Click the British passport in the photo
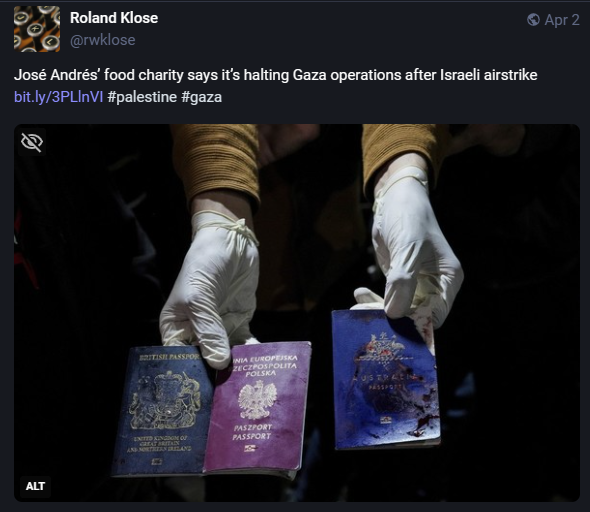The width and height of the screenshot is (590, 512). (161, 412)
